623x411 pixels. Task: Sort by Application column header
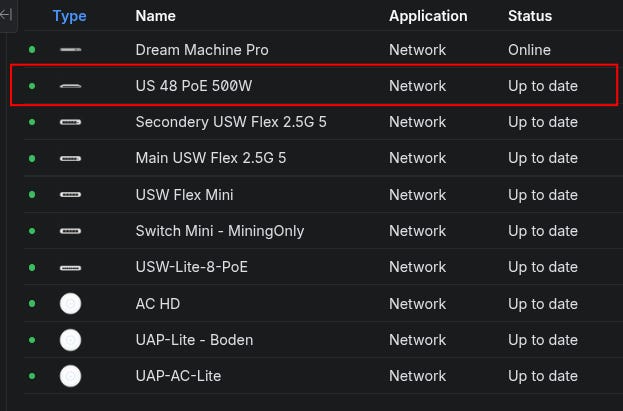click(428, 16)
